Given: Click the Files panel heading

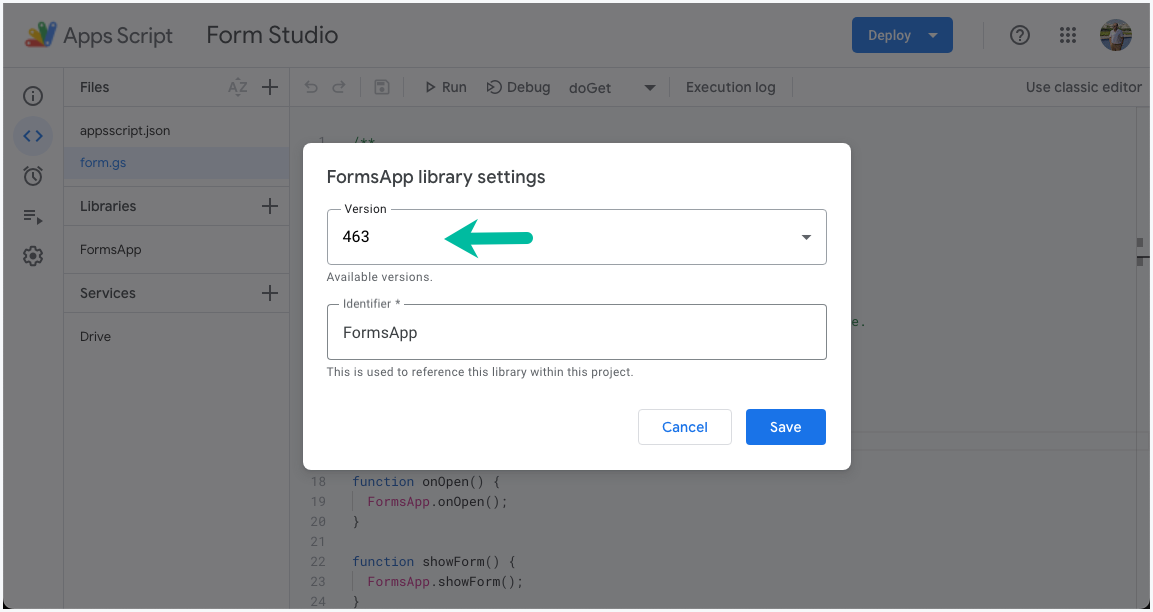Looking at the screenshot, I should [x=94, y=88].
